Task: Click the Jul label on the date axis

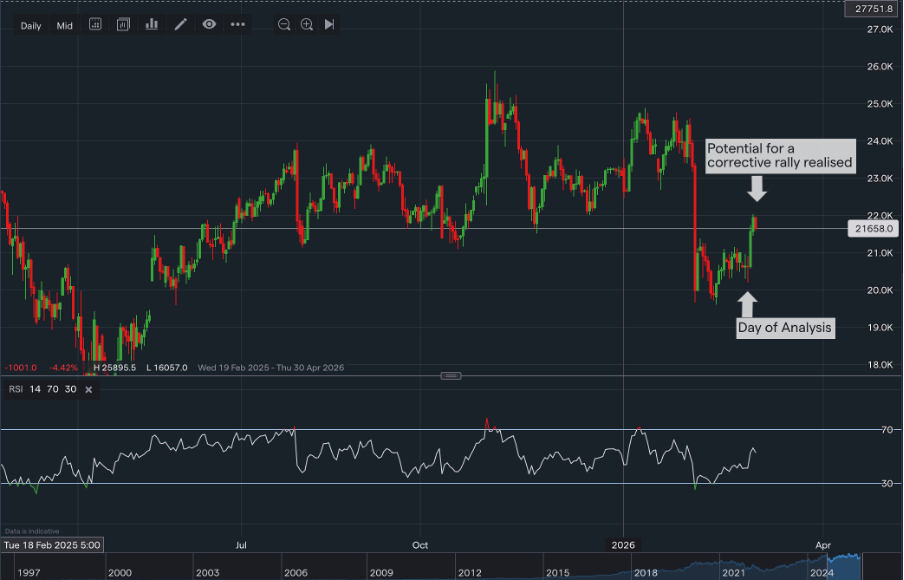Action: [x=241, y=545]
